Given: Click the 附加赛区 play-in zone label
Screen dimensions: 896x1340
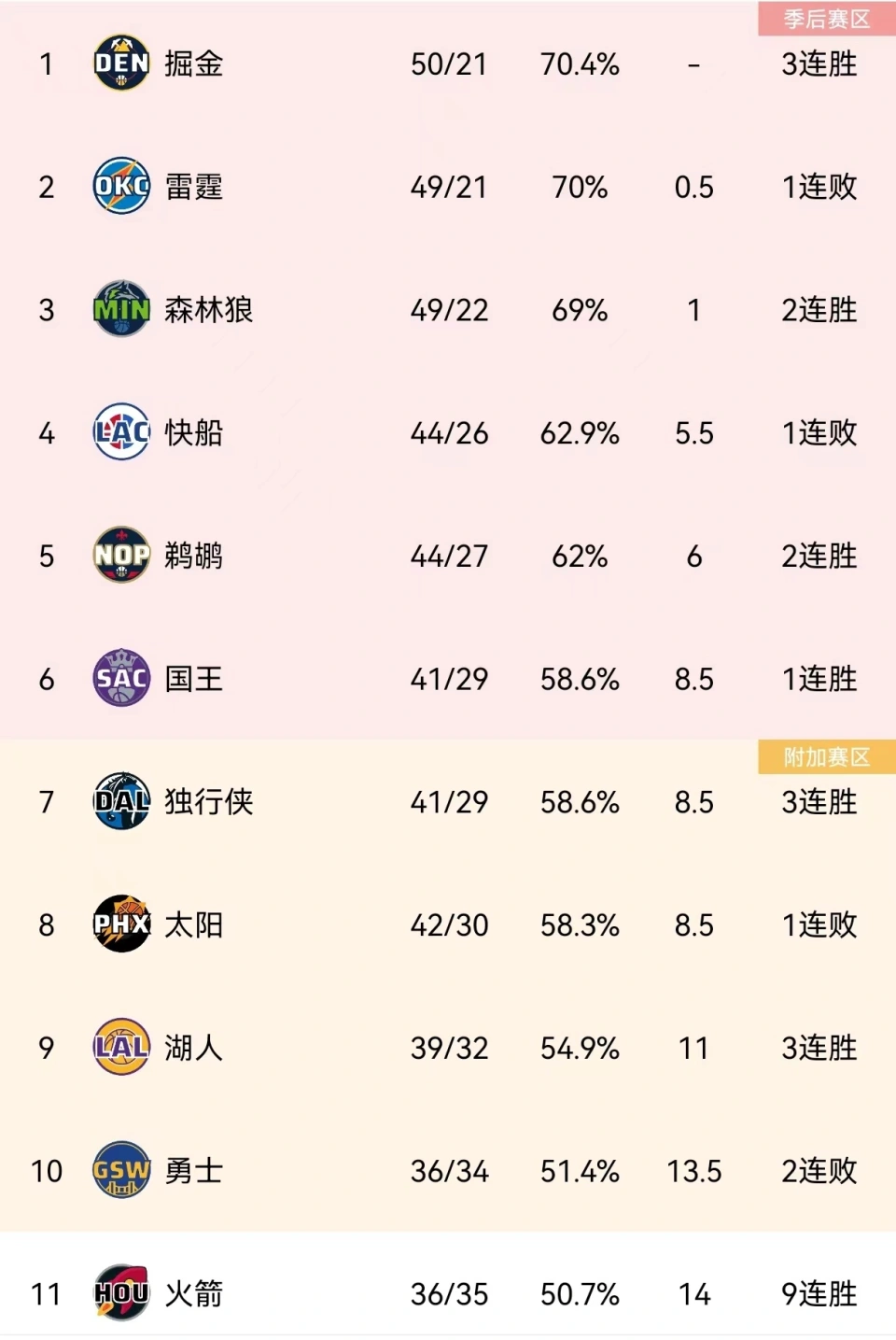Looking at the screenshot, I should point(827,756).
